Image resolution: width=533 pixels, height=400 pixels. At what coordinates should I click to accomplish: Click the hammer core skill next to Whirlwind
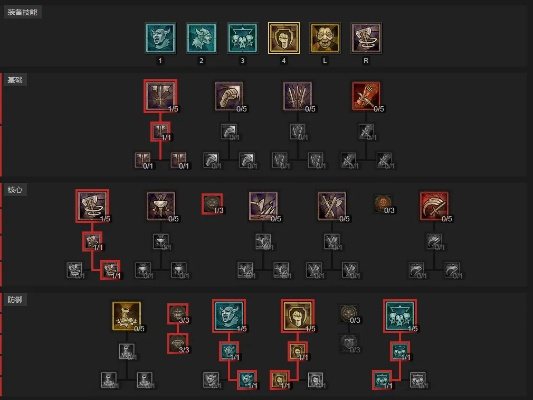(161, 206)
